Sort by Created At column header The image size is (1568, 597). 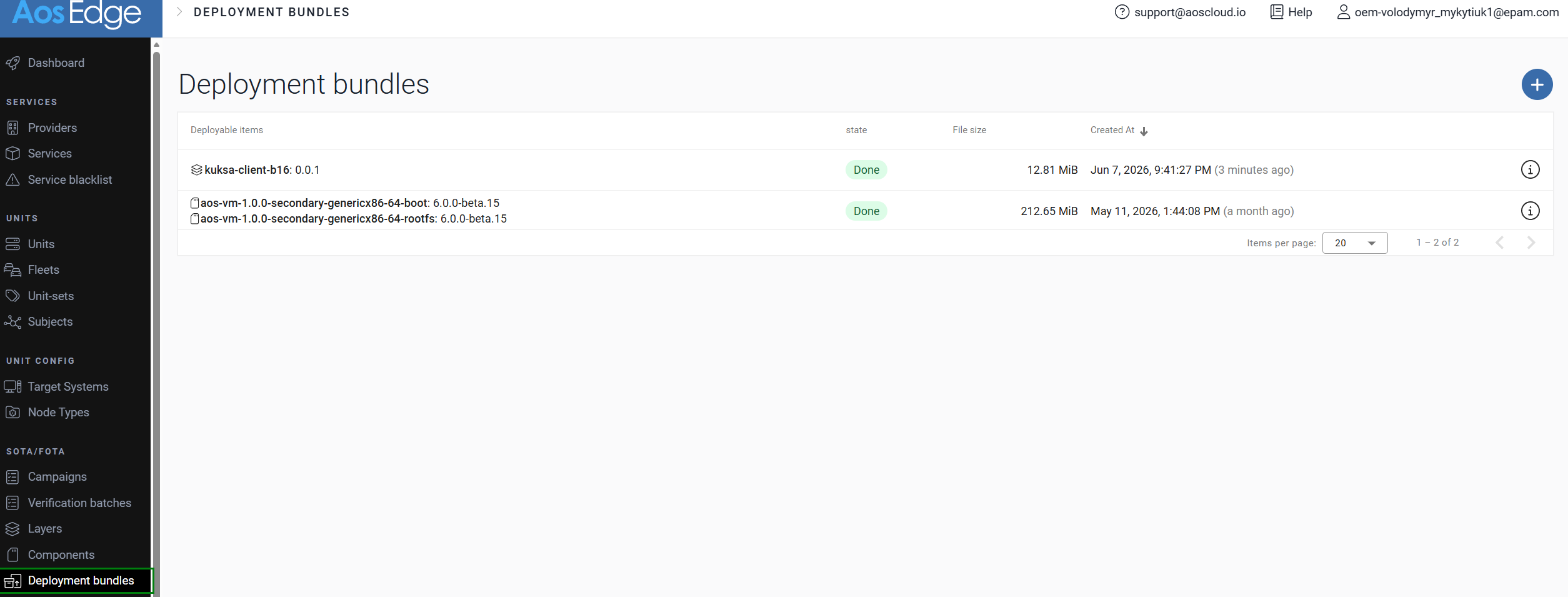(1112, 130)
